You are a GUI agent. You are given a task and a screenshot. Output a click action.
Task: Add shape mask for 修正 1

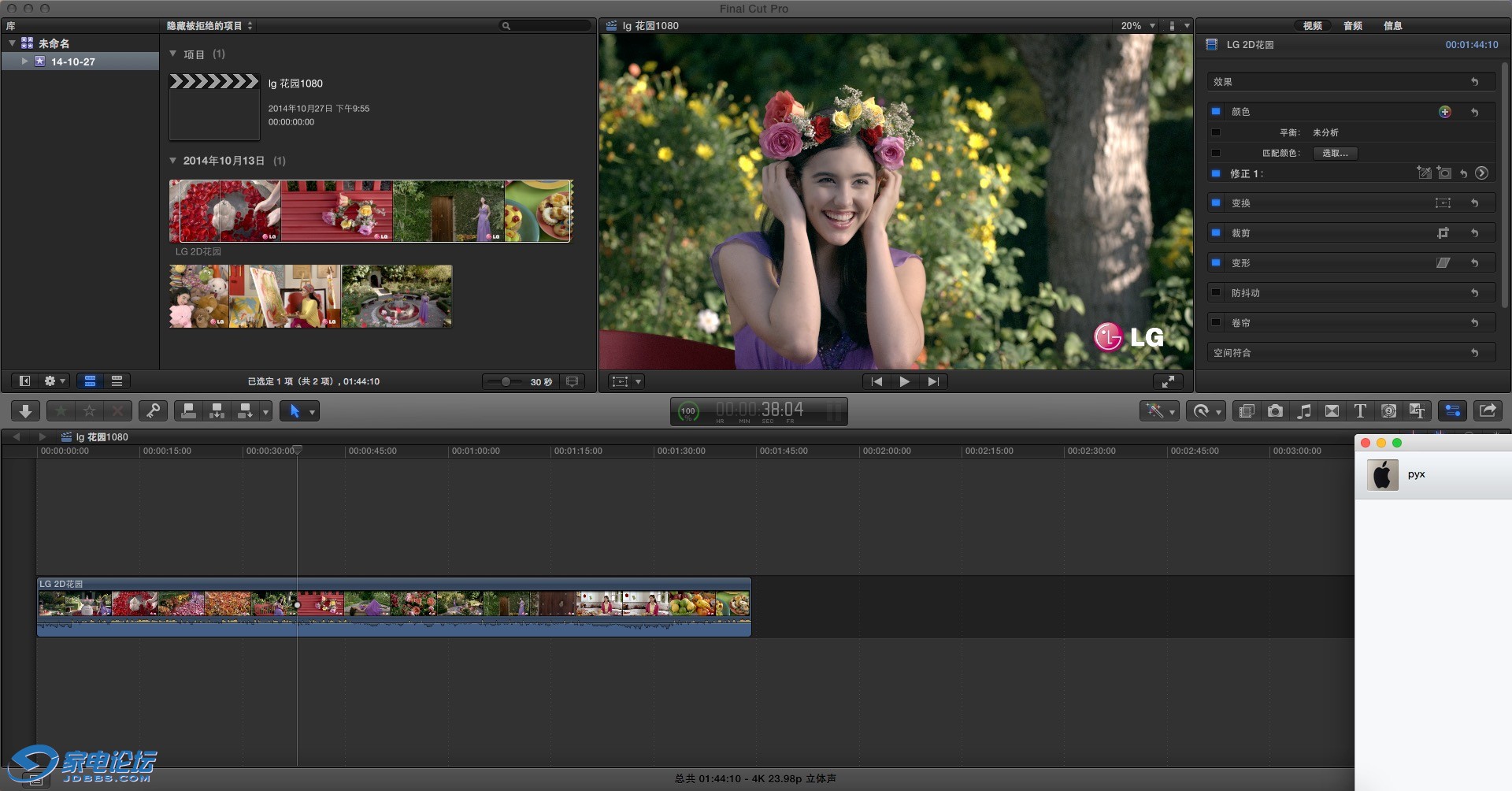tap(1443, 173)
